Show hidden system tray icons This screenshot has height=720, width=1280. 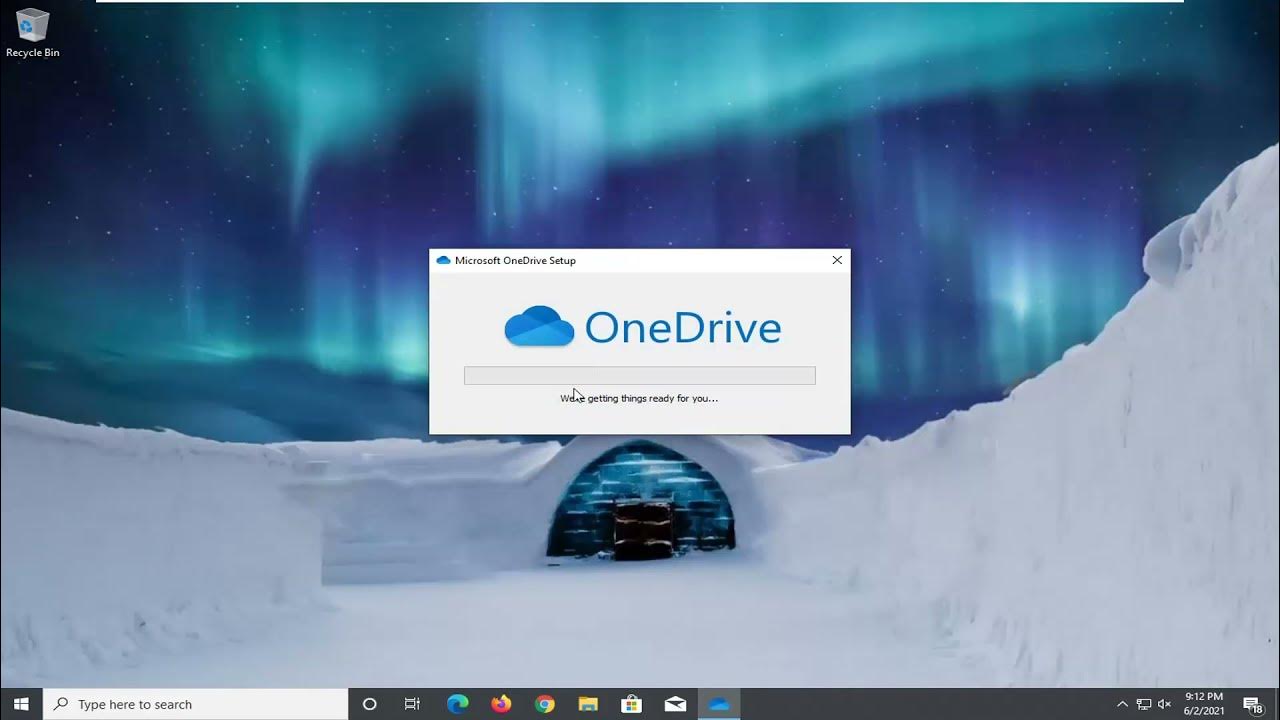point(1122,704)
